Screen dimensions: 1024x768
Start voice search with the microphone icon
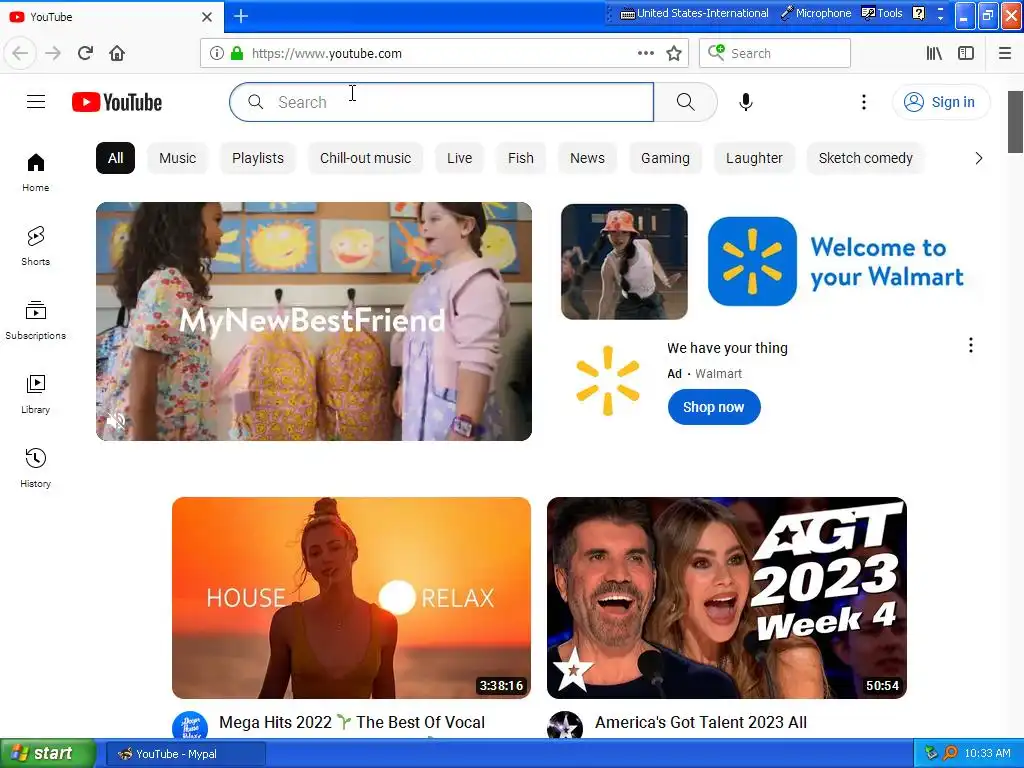[x=746, y=102]
